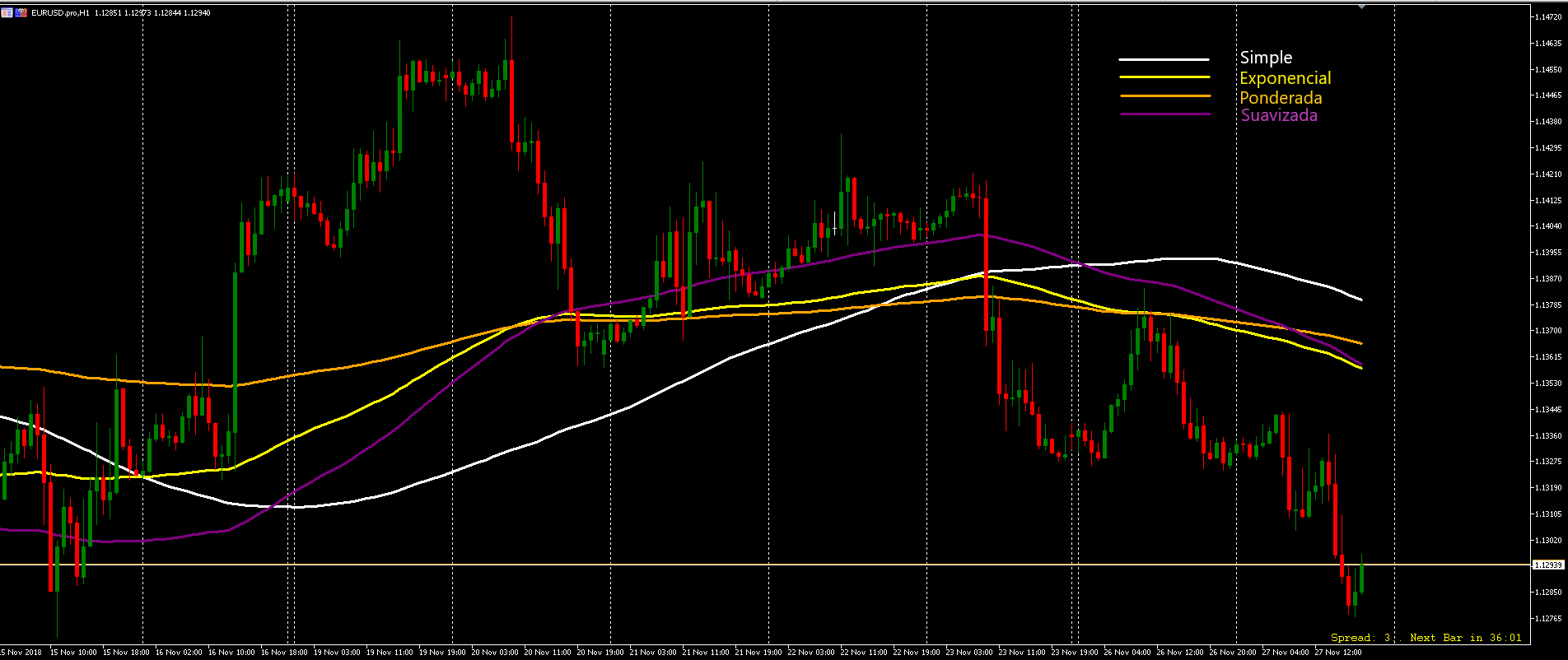1568x660 pixels.
Task: Select the white Simple legend line
Action: 1164,59
